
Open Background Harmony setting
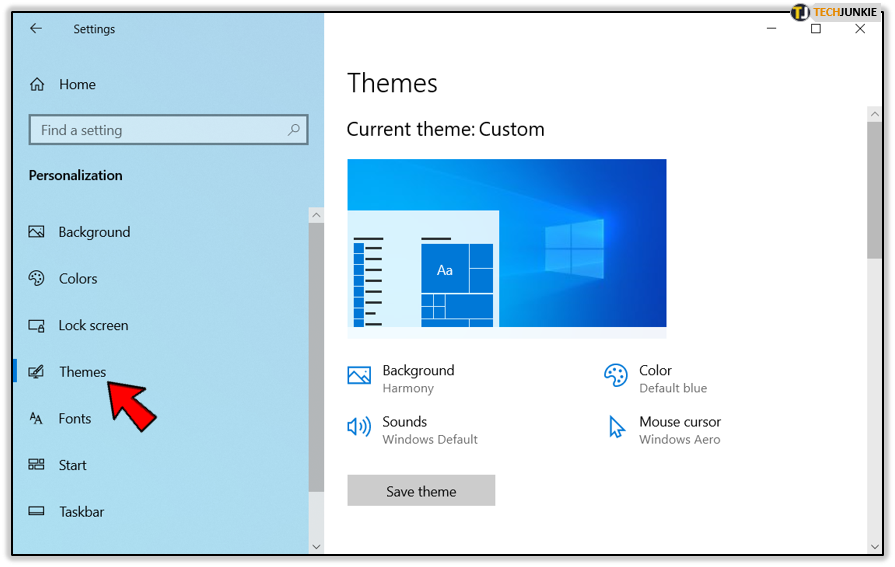pos(418,379)
